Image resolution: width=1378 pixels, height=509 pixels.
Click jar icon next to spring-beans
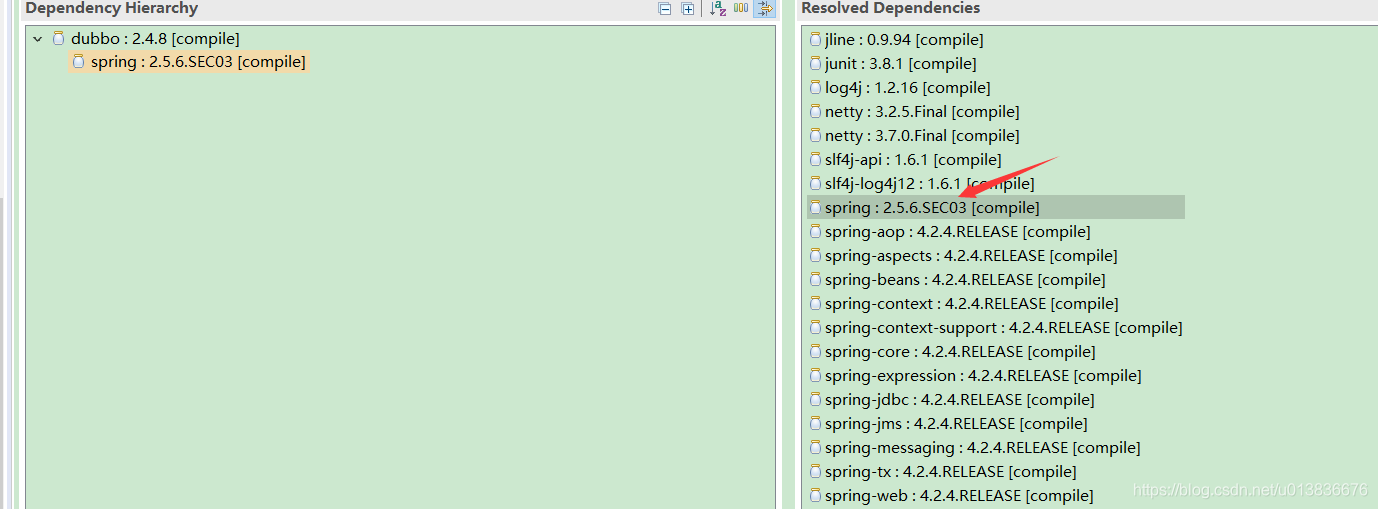click(x=815, y=280)
